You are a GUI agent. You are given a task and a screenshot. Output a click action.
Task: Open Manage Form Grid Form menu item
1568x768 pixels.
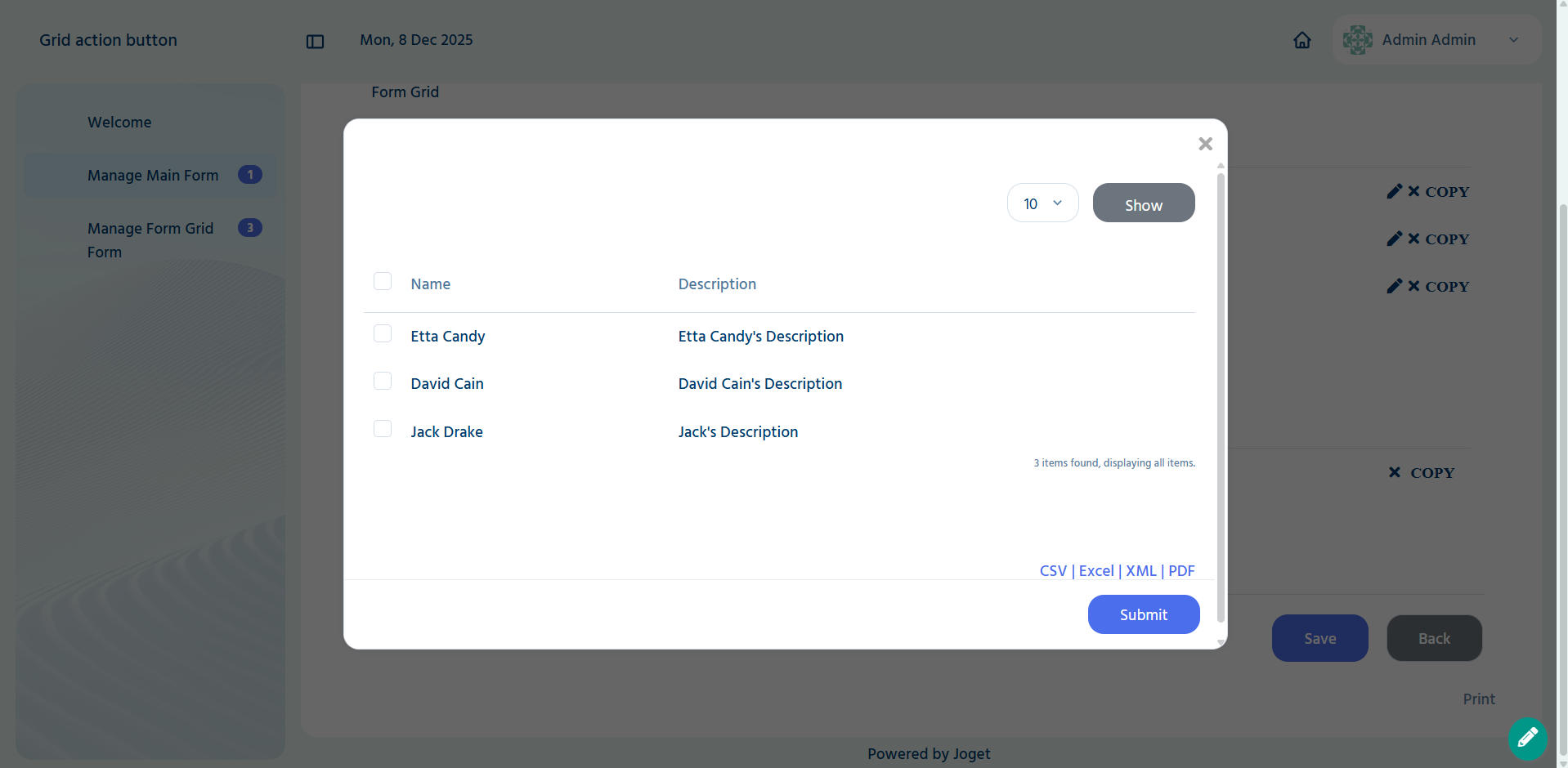(151, 240)
